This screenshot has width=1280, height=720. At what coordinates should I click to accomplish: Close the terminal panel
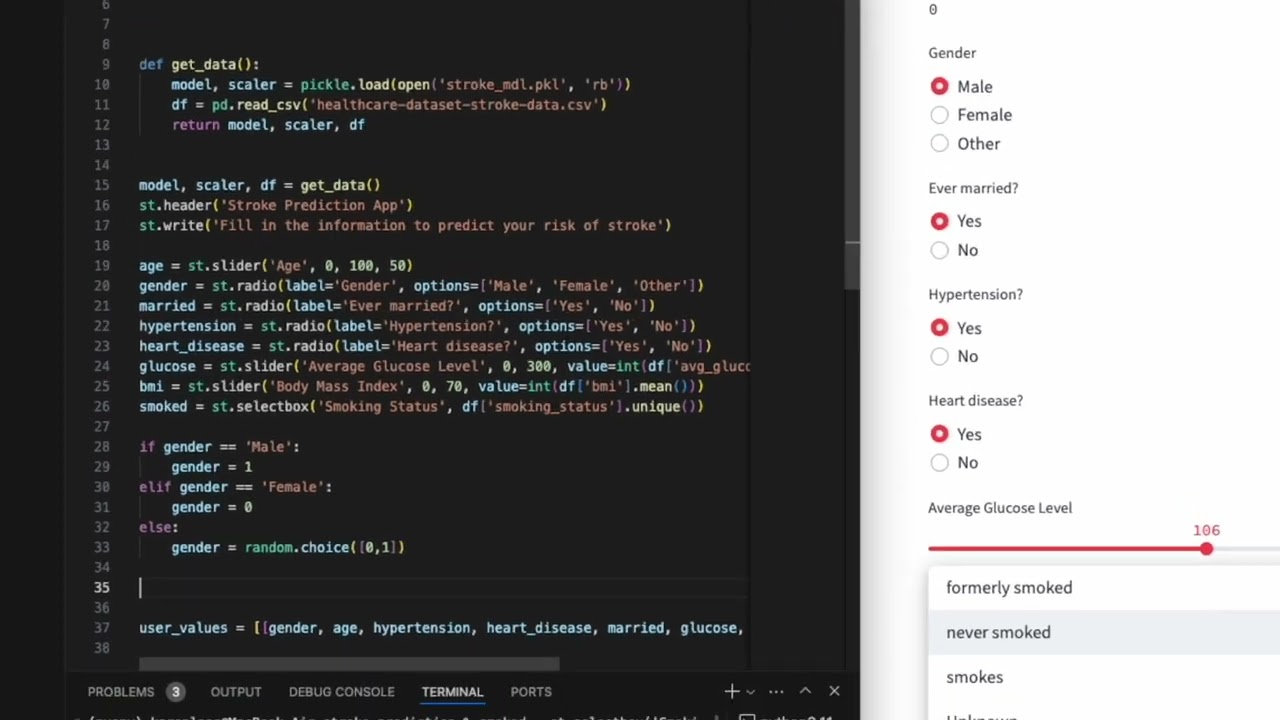click(x=834, y=691)
